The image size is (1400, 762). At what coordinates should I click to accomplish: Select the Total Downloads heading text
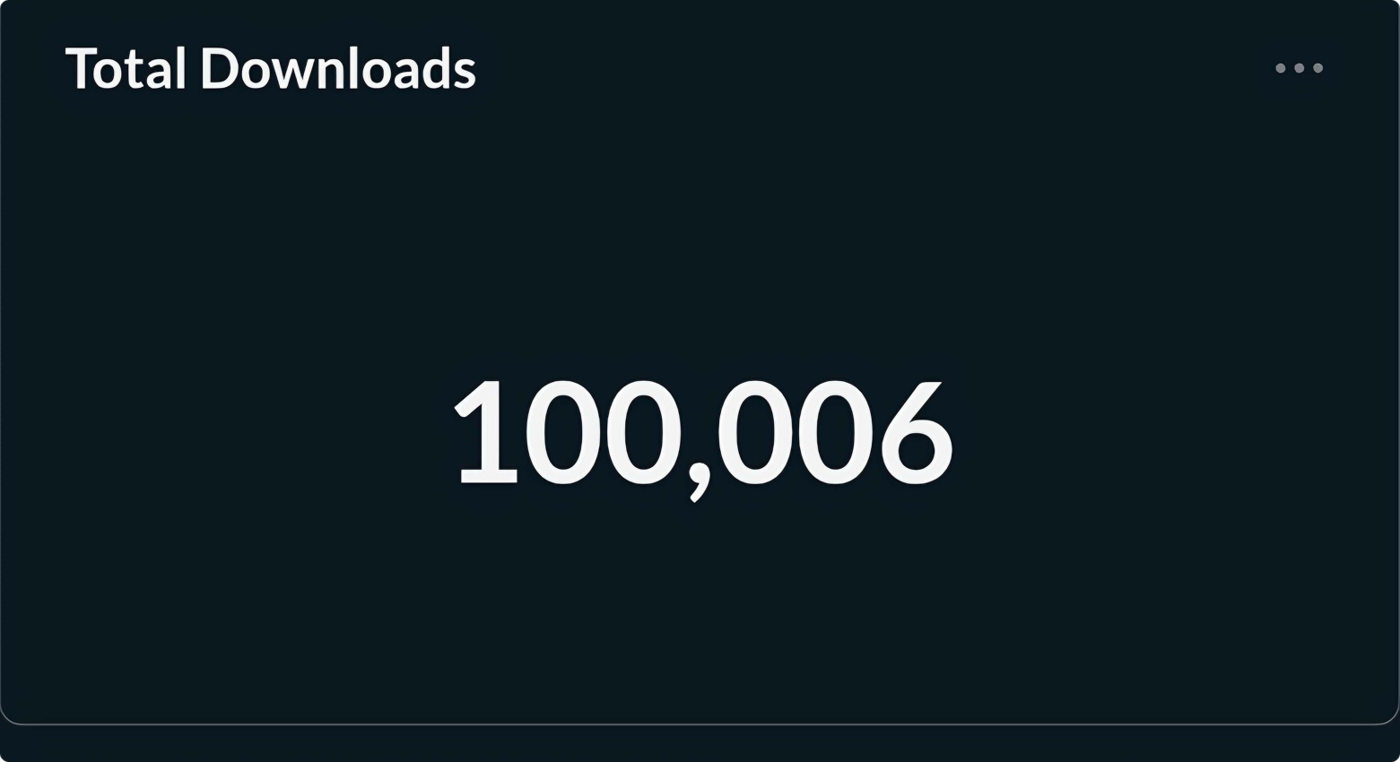(x=272, y=68)
